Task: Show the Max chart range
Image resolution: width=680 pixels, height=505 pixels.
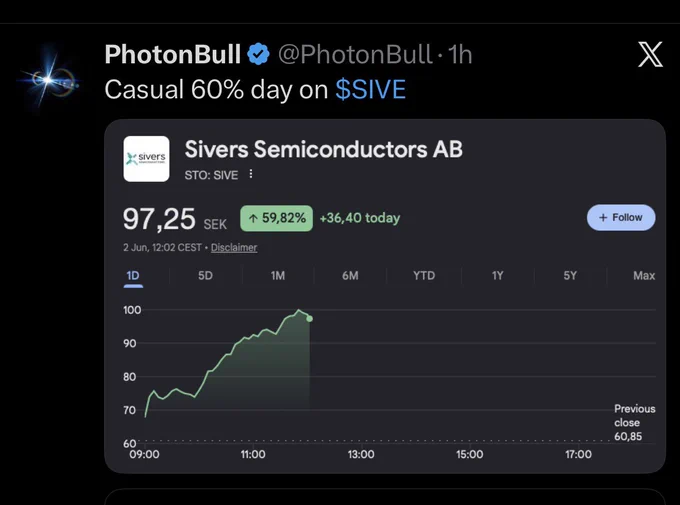Action: pyautogui.click(x=644, y=275)
